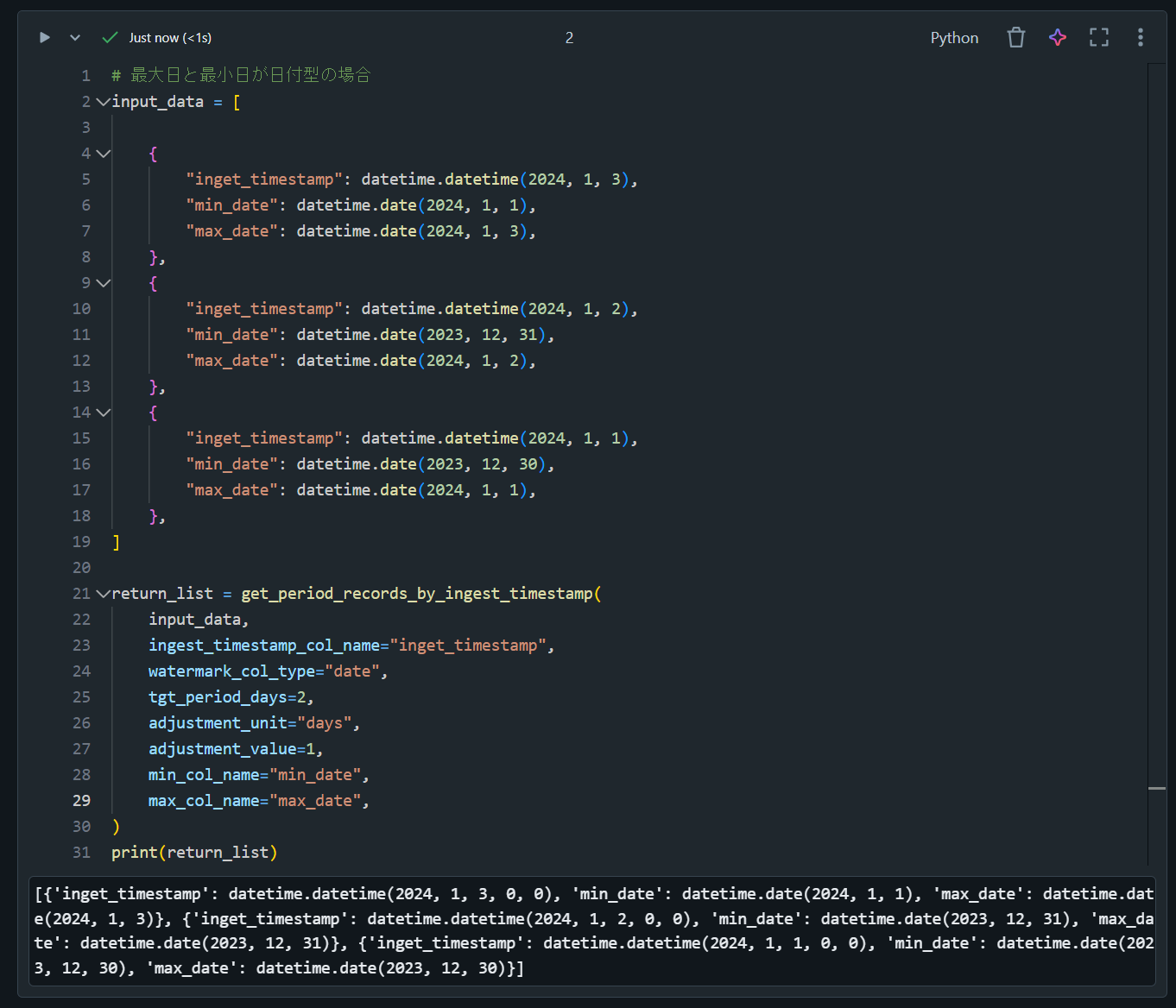Click 'input_data,' argument on line 22
The image size is (1176, 1008).
tap(199, 620)
